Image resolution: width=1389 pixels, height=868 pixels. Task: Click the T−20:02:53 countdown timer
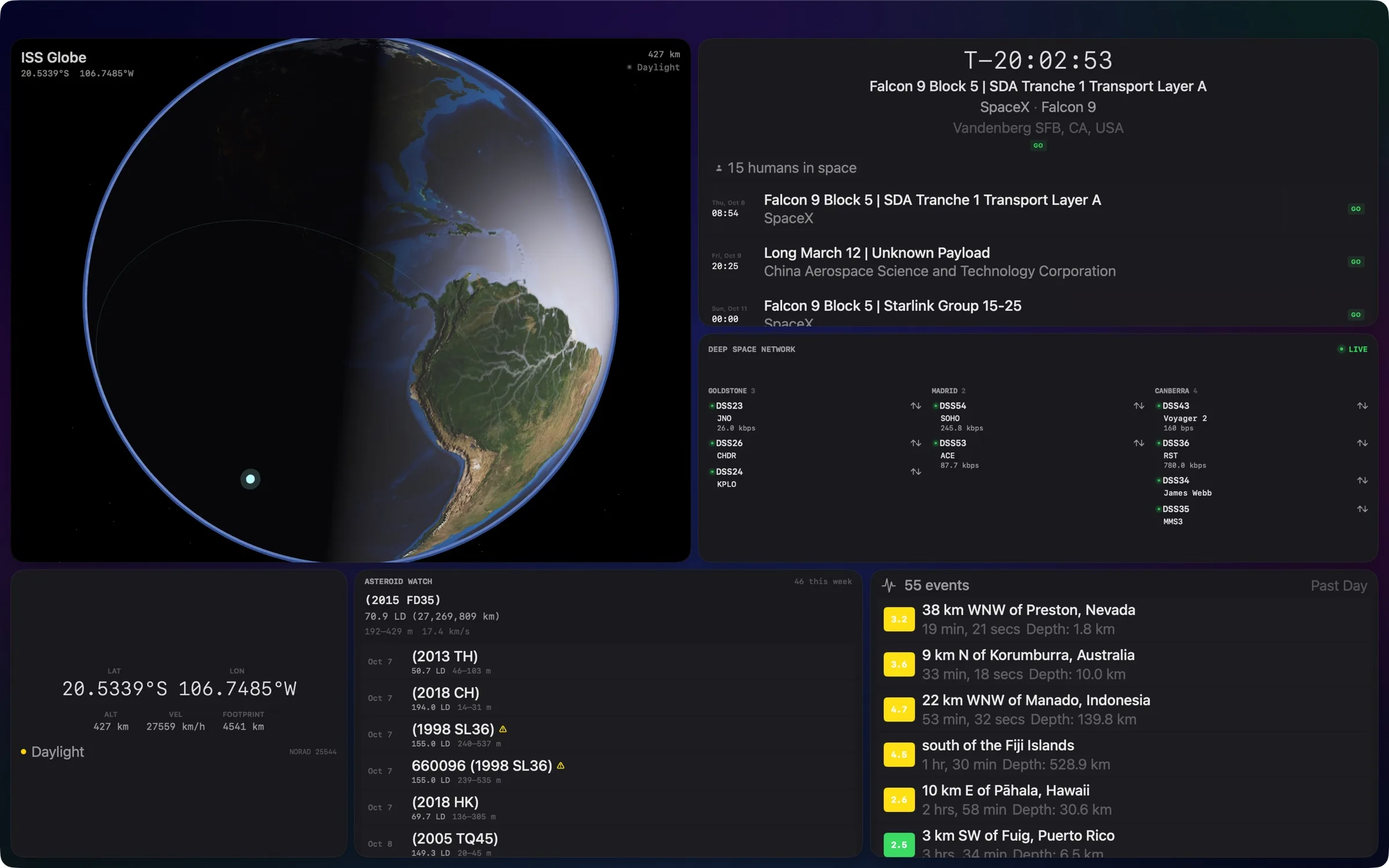1038,60
